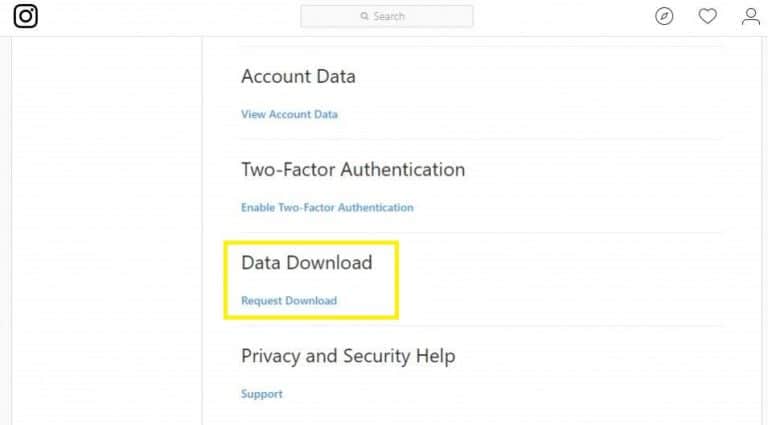The width and height of the screenshot is (768, 425).
Task: Click the divider line below Enable Two-Factor Authentication
Action: [x=481, y=232]
